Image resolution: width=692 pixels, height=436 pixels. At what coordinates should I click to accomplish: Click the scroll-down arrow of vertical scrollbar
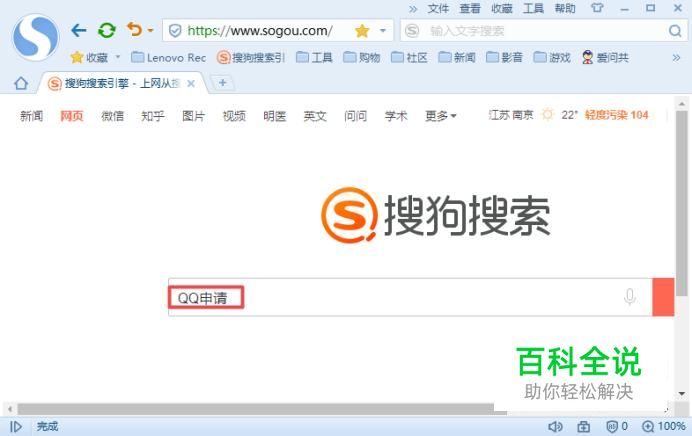click(682, 393)
